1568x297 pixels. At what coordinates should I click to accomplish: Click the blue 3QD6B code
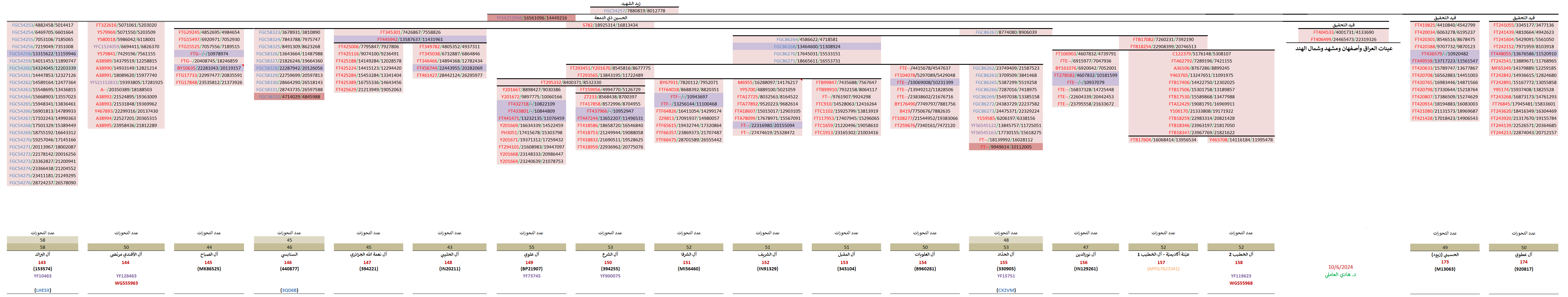pos(289,290)
